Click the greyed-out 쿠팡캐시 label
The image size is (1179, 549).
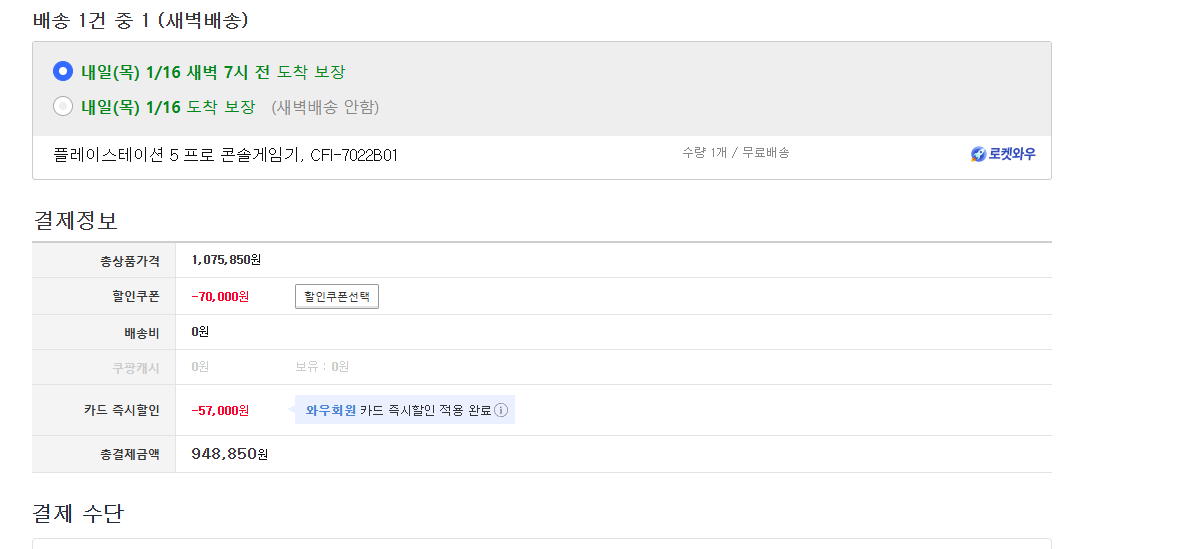click(x=136, y=368)
